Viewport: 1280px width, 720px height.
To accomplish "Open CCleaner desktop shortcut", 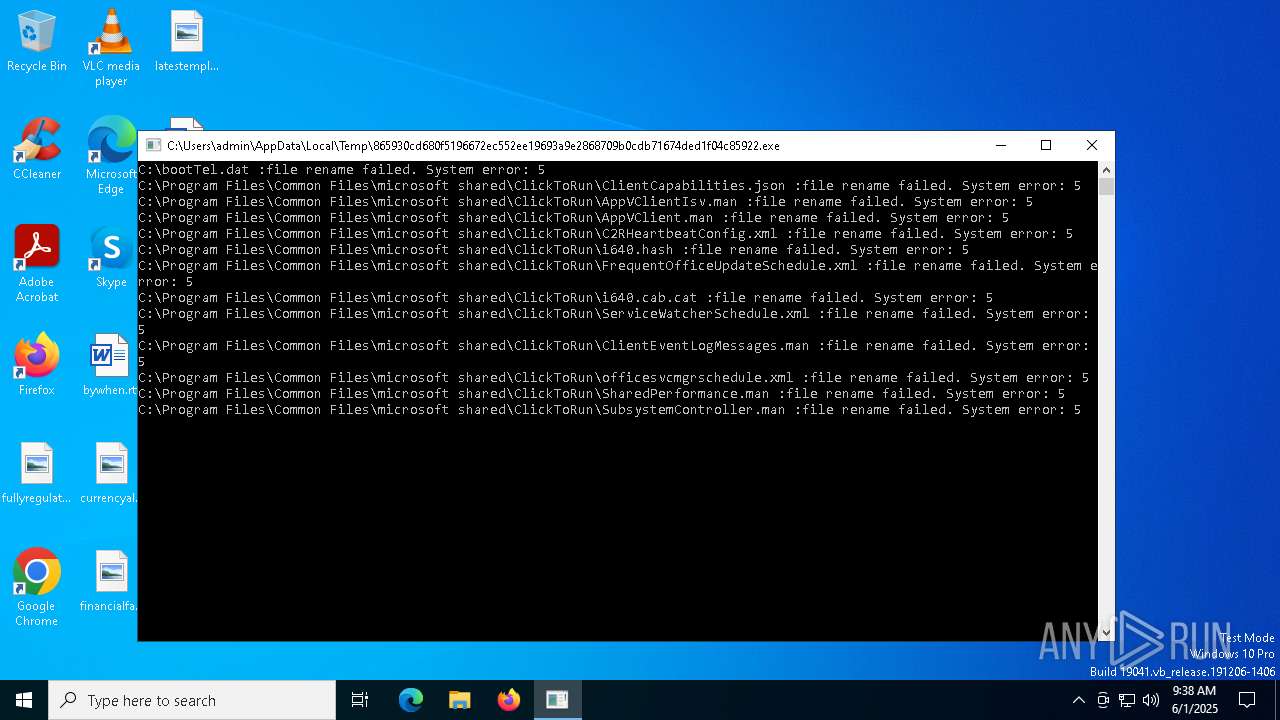I will 37,150.
